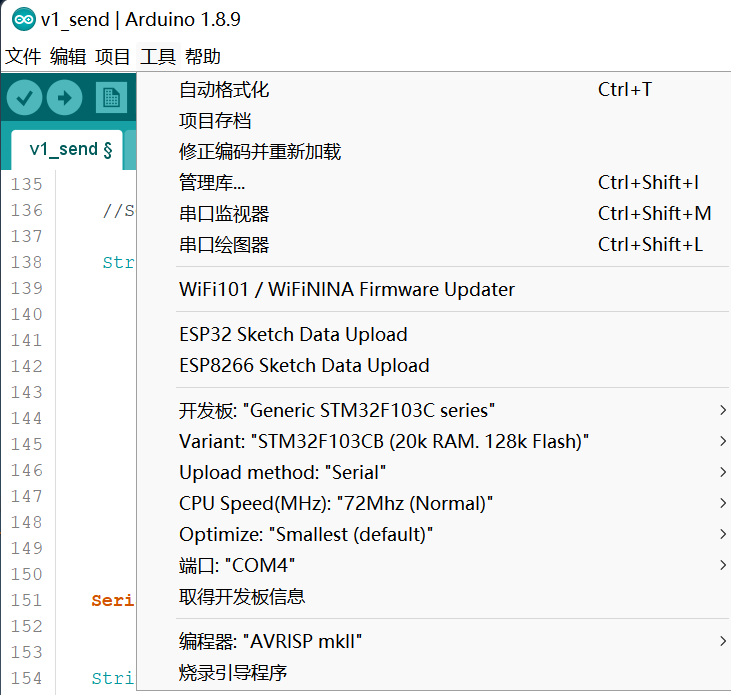Click the Verify checkmark button
731x695 pixels.
point(24,97)
